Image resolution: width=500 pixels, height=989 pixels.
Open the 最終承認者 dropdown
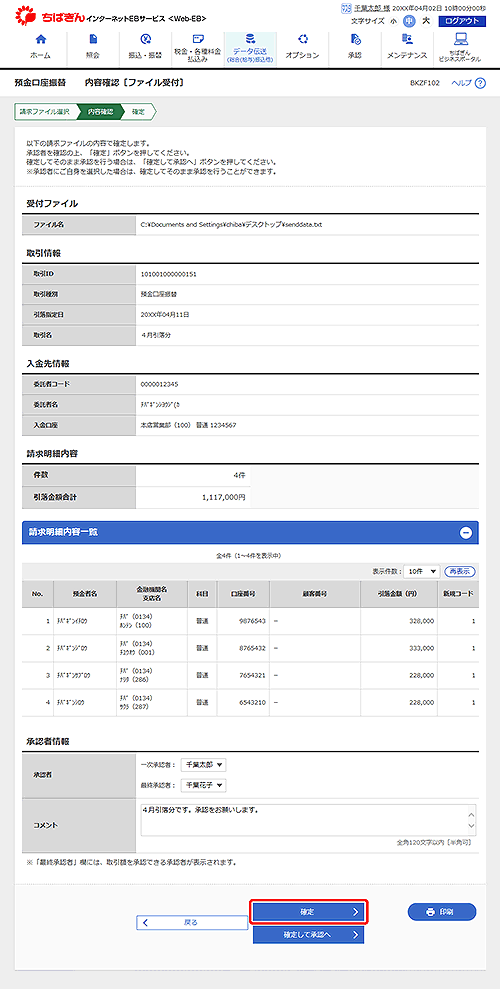coord(203,785)
